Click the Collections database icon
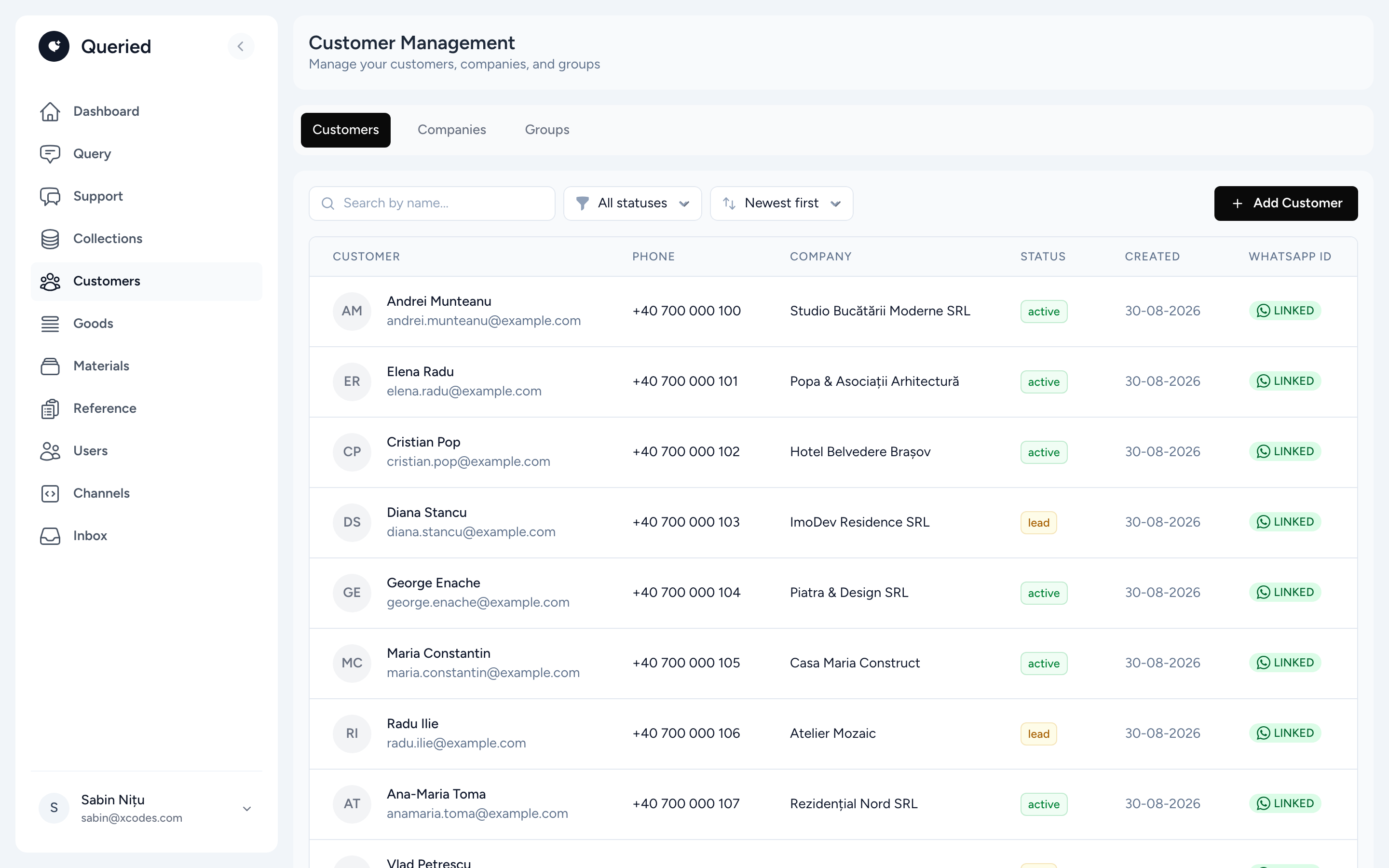 coord(50,239)
